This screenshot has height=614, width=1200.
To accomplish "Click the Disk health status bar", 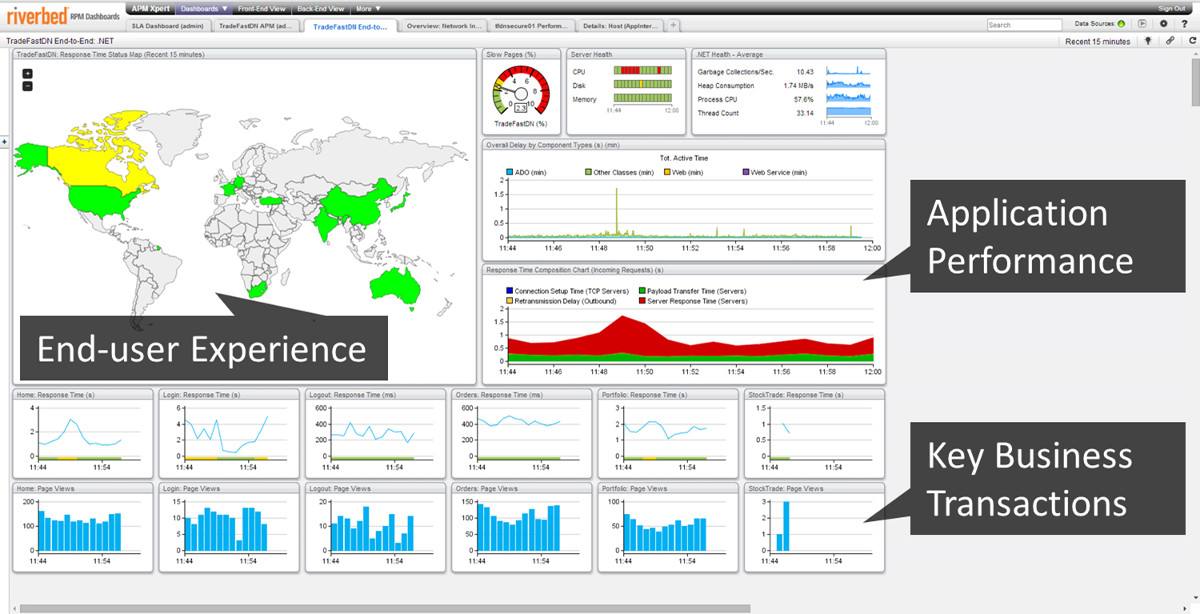I will [645, 85].
